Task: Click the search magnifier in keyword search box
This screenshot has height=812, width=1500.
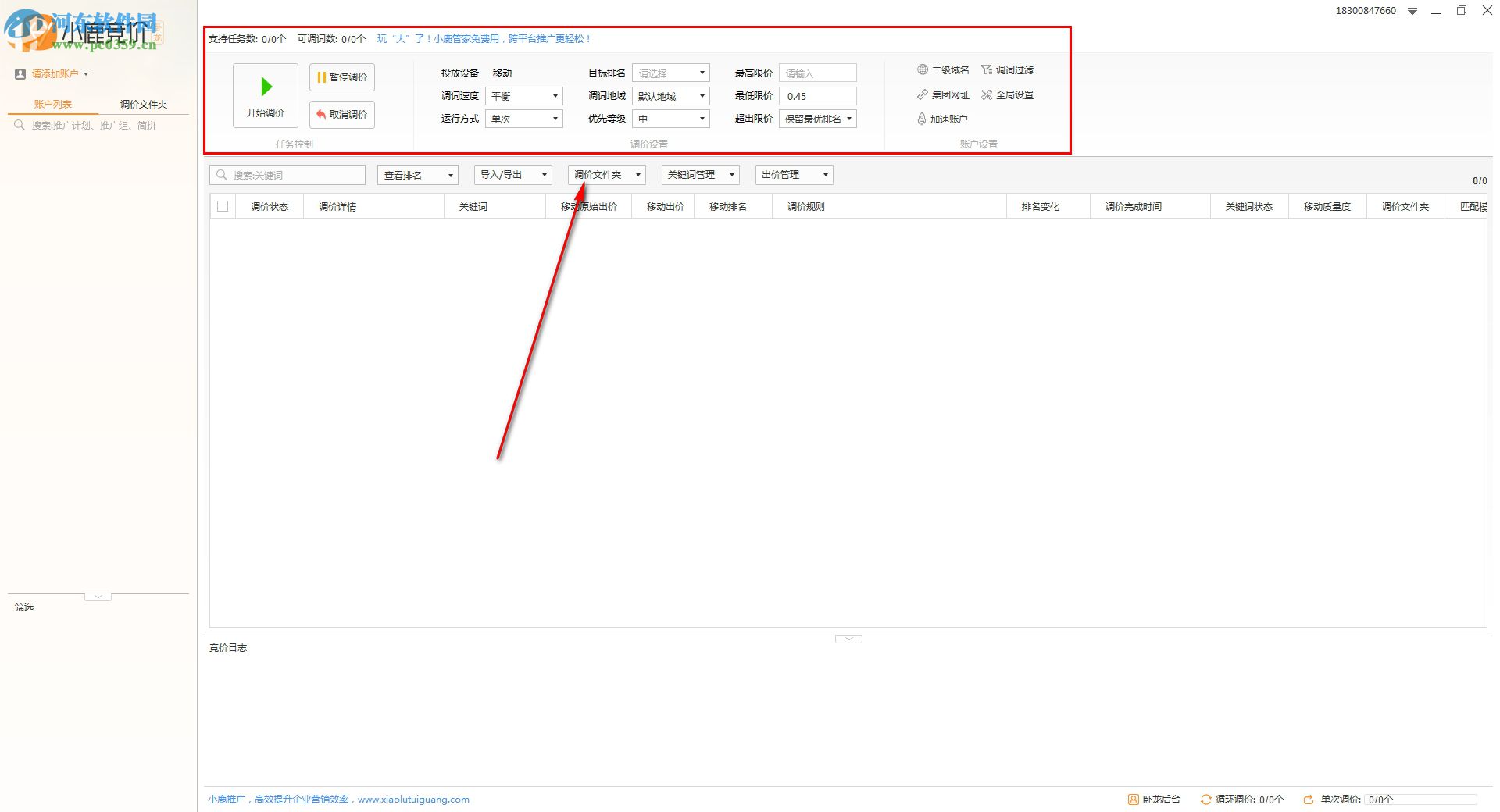Action: pyautogui.click(x=222, y=176)
